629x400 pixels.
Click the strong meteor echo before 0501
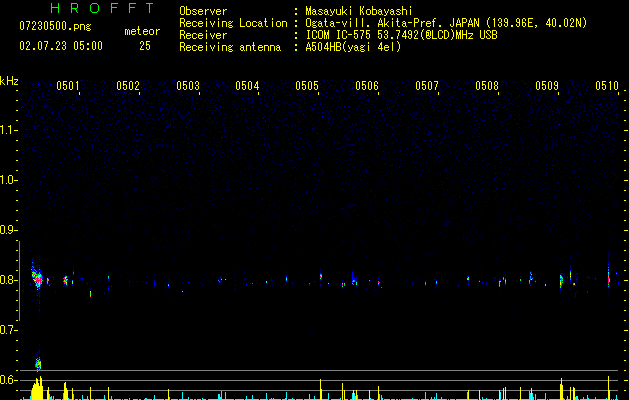coord(37,277)
